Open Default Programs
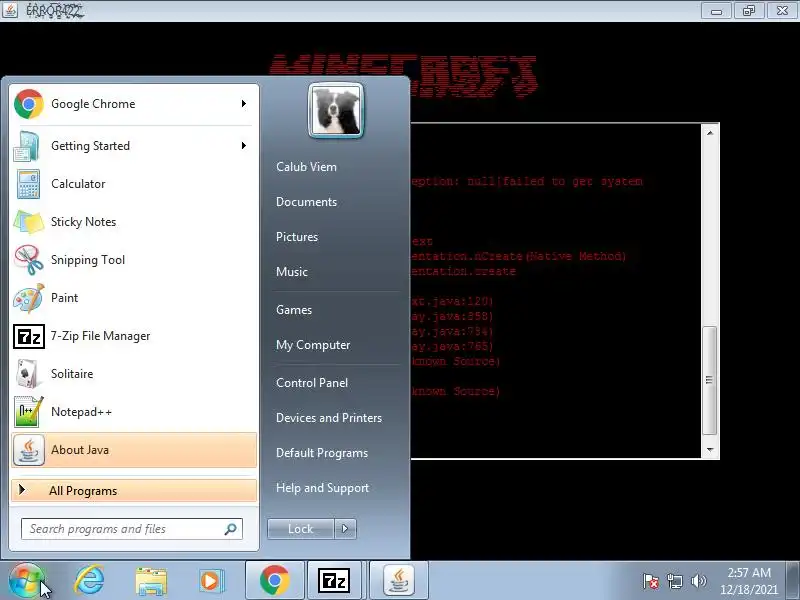 click(321, 453)
